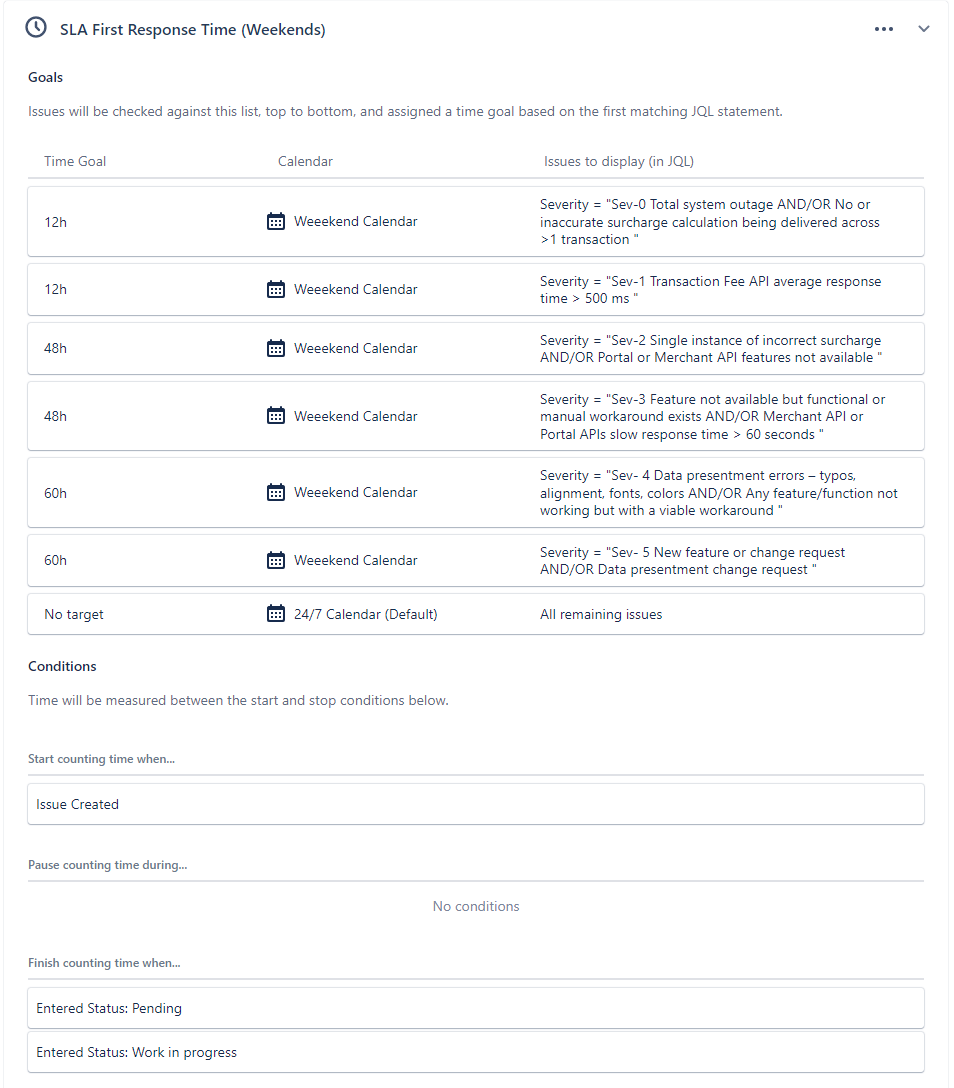Select the Entered Status: Pending condition

click(x=476, y=1008)
